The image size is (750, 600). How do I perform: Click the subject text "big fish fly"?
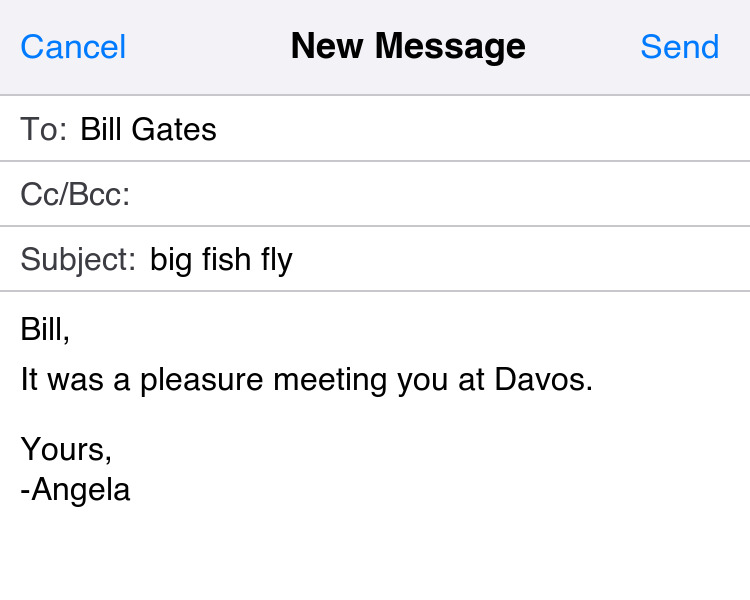221,260
